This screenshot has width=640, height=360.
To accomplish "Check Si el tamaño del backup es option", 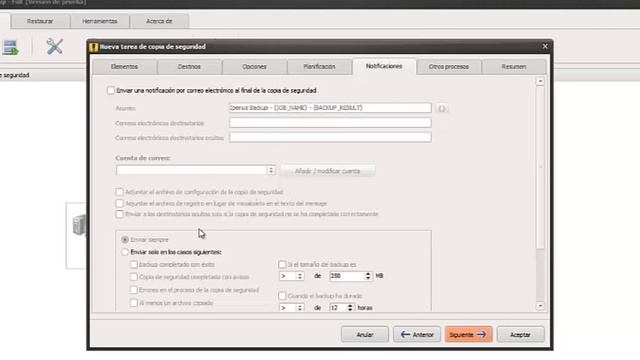I will (x=282, y=264).
